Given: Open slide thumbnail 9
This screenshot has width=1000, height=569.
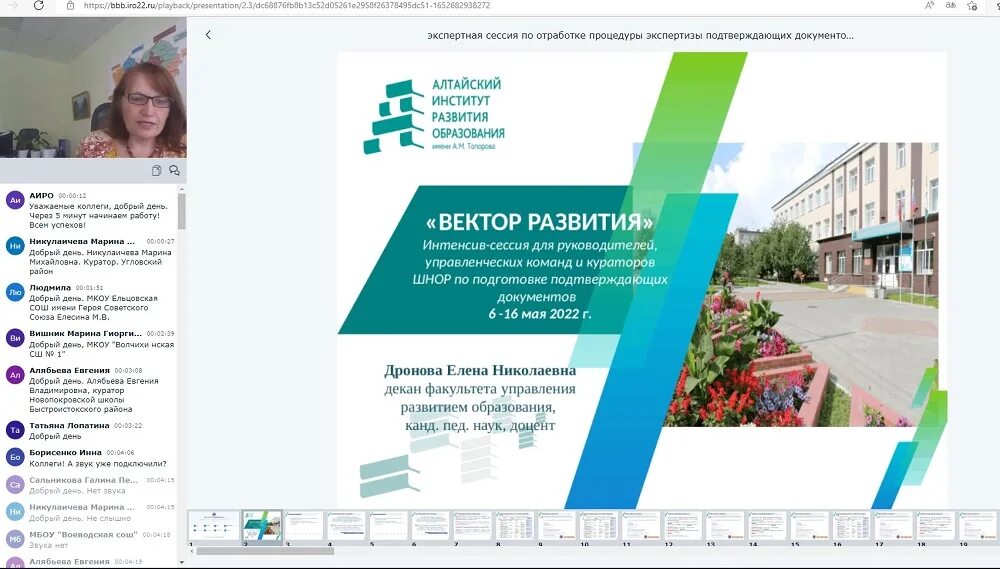Looking at the screenshot, I should click(x=557, y=527).
